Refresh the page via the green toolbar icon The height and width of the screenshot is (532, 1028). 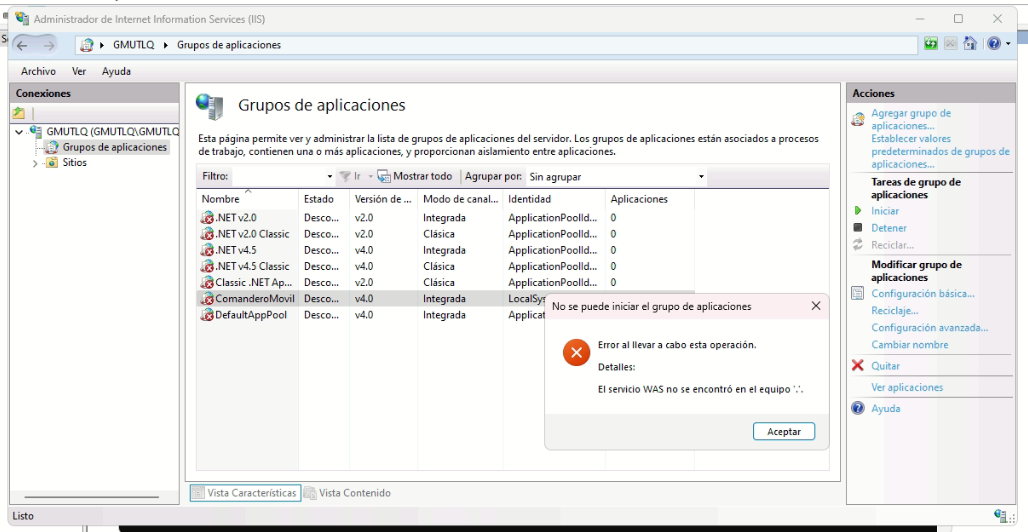click(930, 44)
